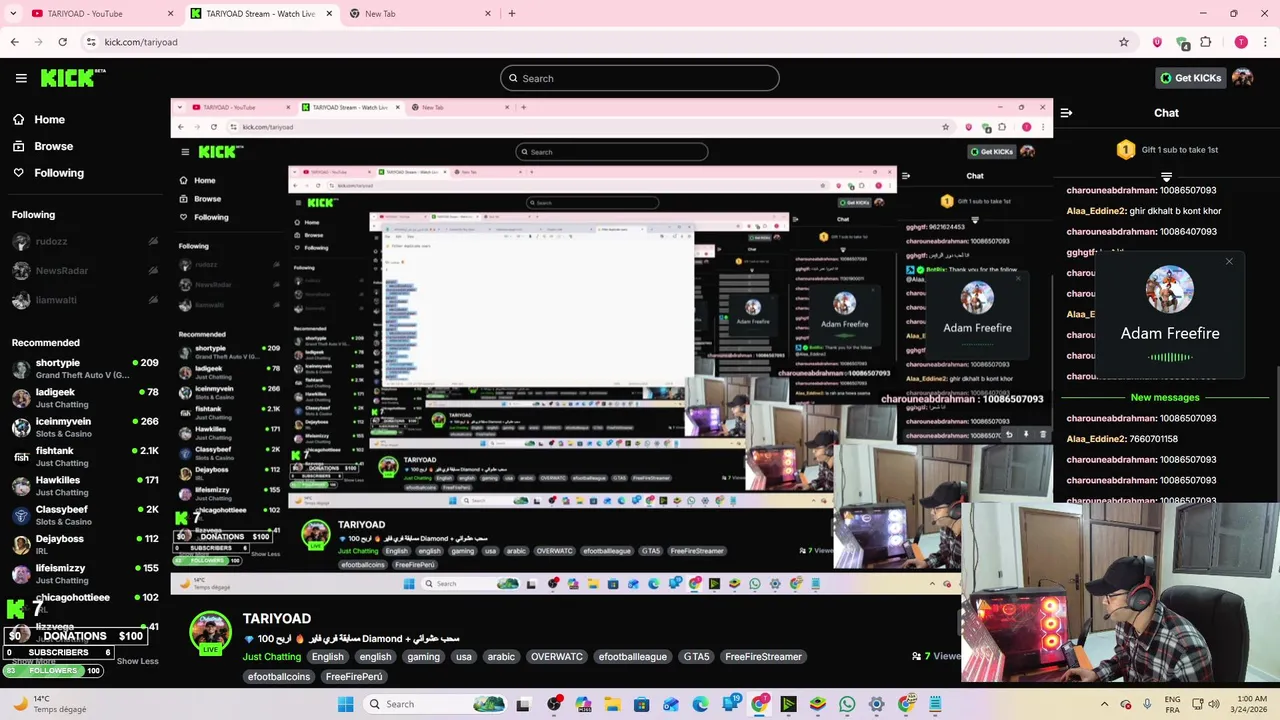Close the TARIYOAD - YouTube tab
The height and width of the screenshot is (720, 1280).
tap(170, 13)
